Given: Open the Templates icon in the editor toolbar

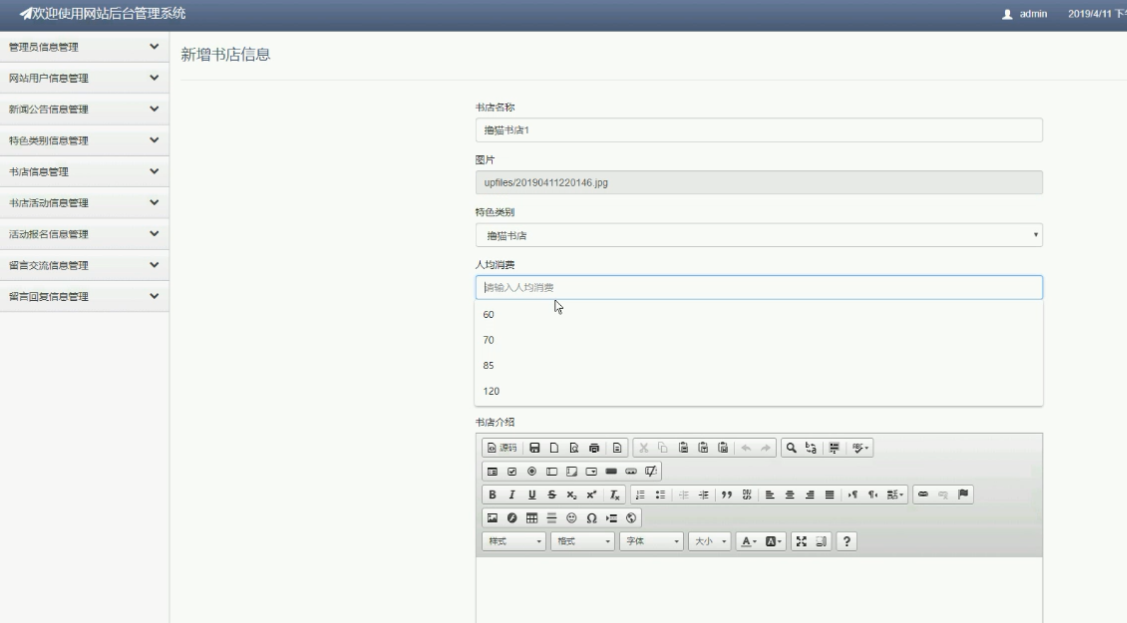Looking at the screenshot, I should coord(617,448).
